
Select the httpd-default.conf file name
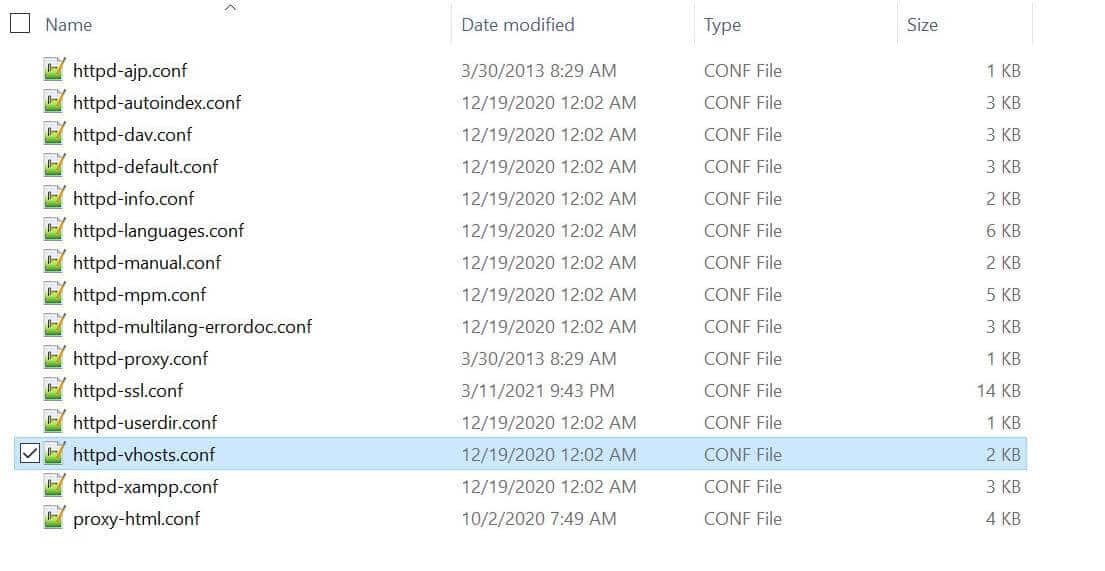[x=145, y=166]
